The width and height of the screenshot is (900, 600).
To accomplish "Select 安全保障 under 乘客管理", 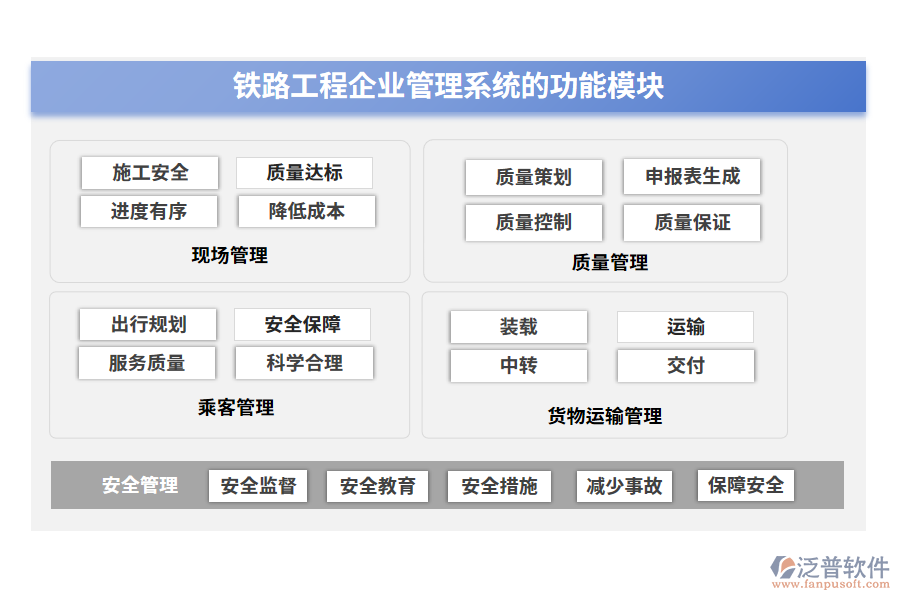I will point(305,323).
